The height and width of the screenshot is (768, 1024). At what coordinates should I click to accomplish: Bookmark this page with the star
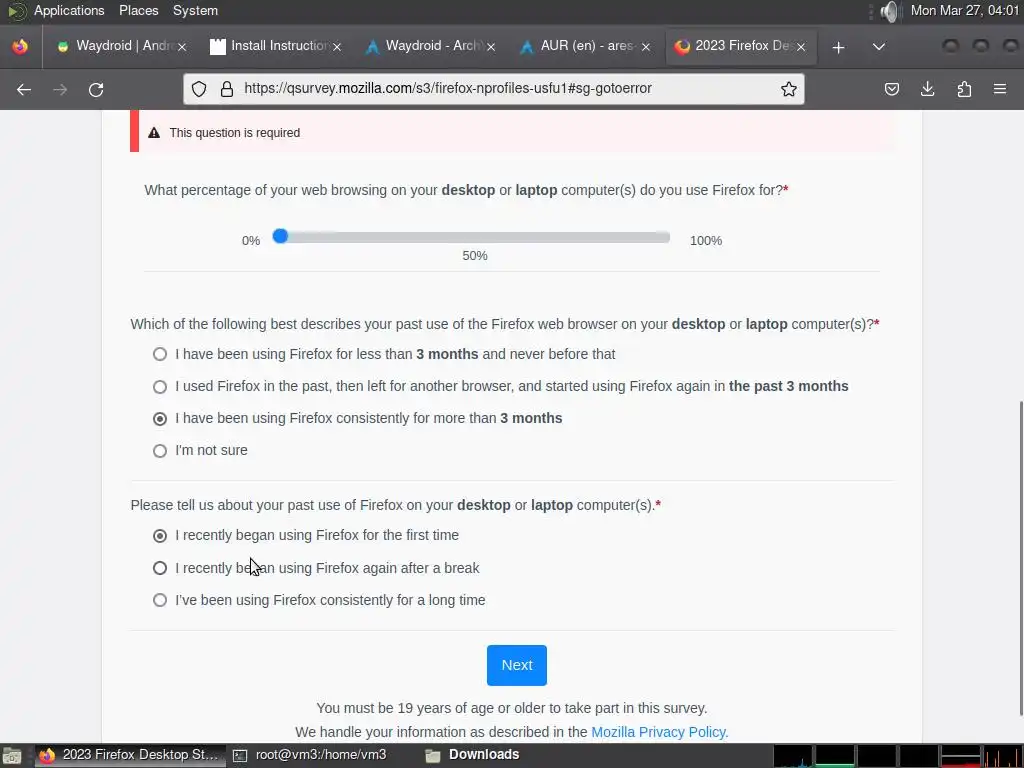coord(788,89)
